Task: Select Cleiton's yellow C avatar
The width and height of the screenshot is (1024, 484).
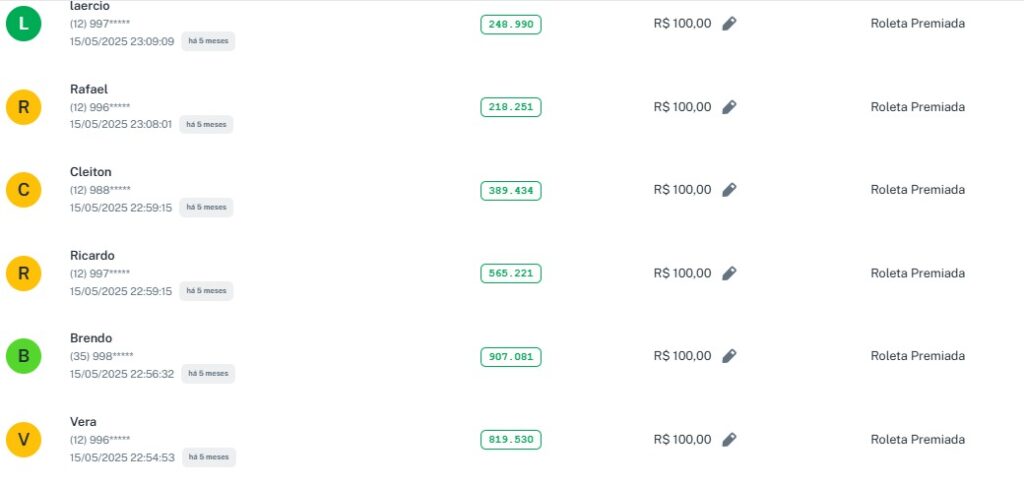Action: [23, 190]
